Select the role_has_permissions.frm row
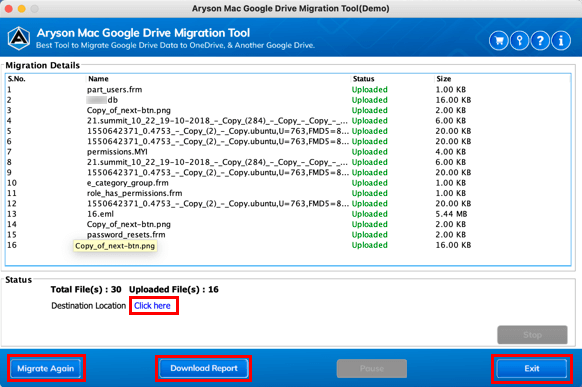 [288, 193]
